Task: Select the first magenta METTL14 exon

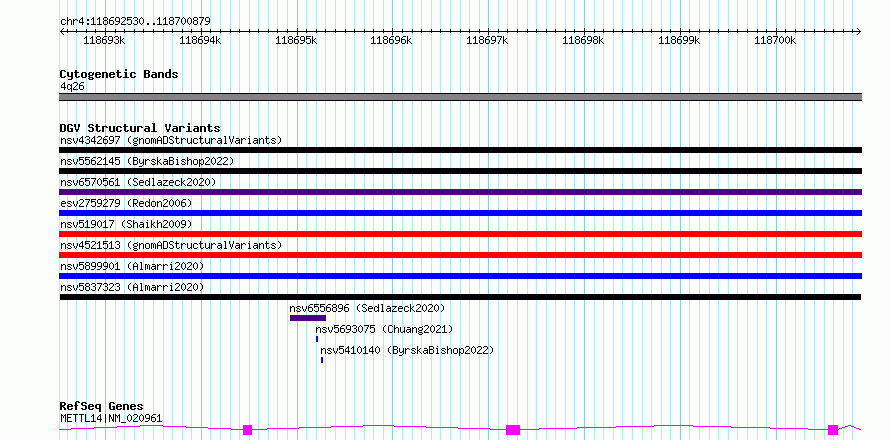Action: point(247,430)
